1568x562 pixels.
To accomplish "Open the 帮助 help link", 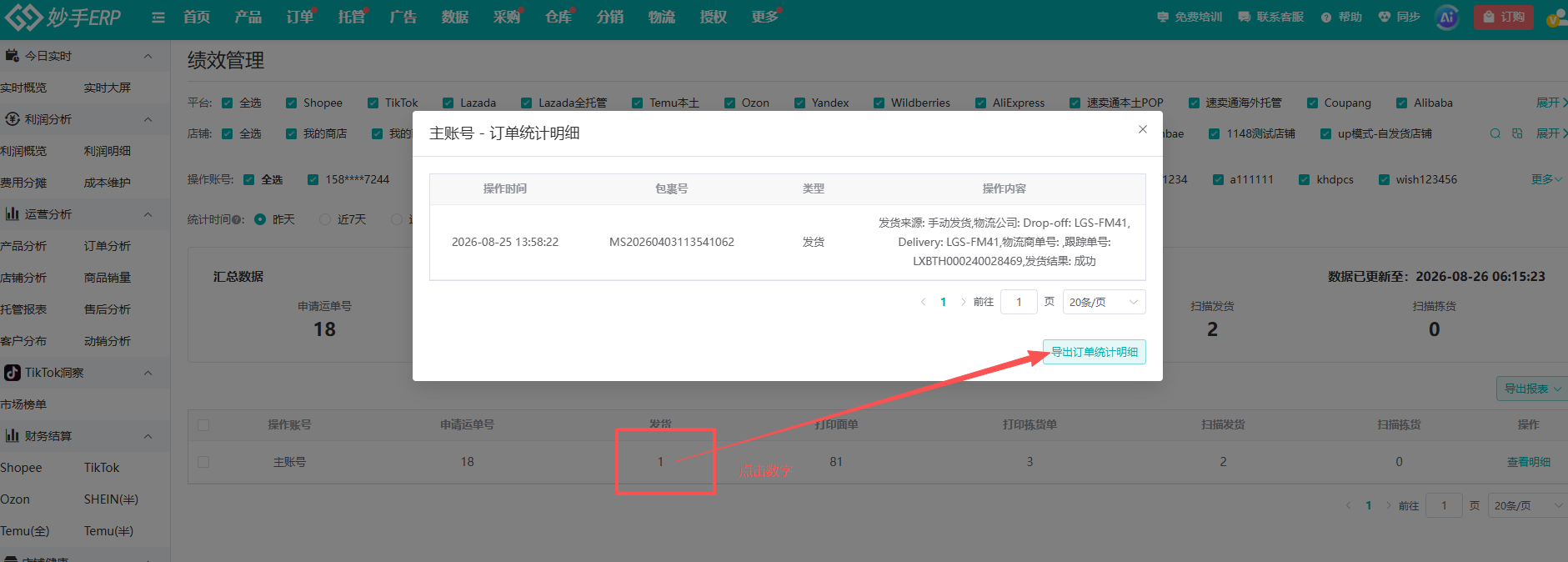I will click(x=1341, y=17).
